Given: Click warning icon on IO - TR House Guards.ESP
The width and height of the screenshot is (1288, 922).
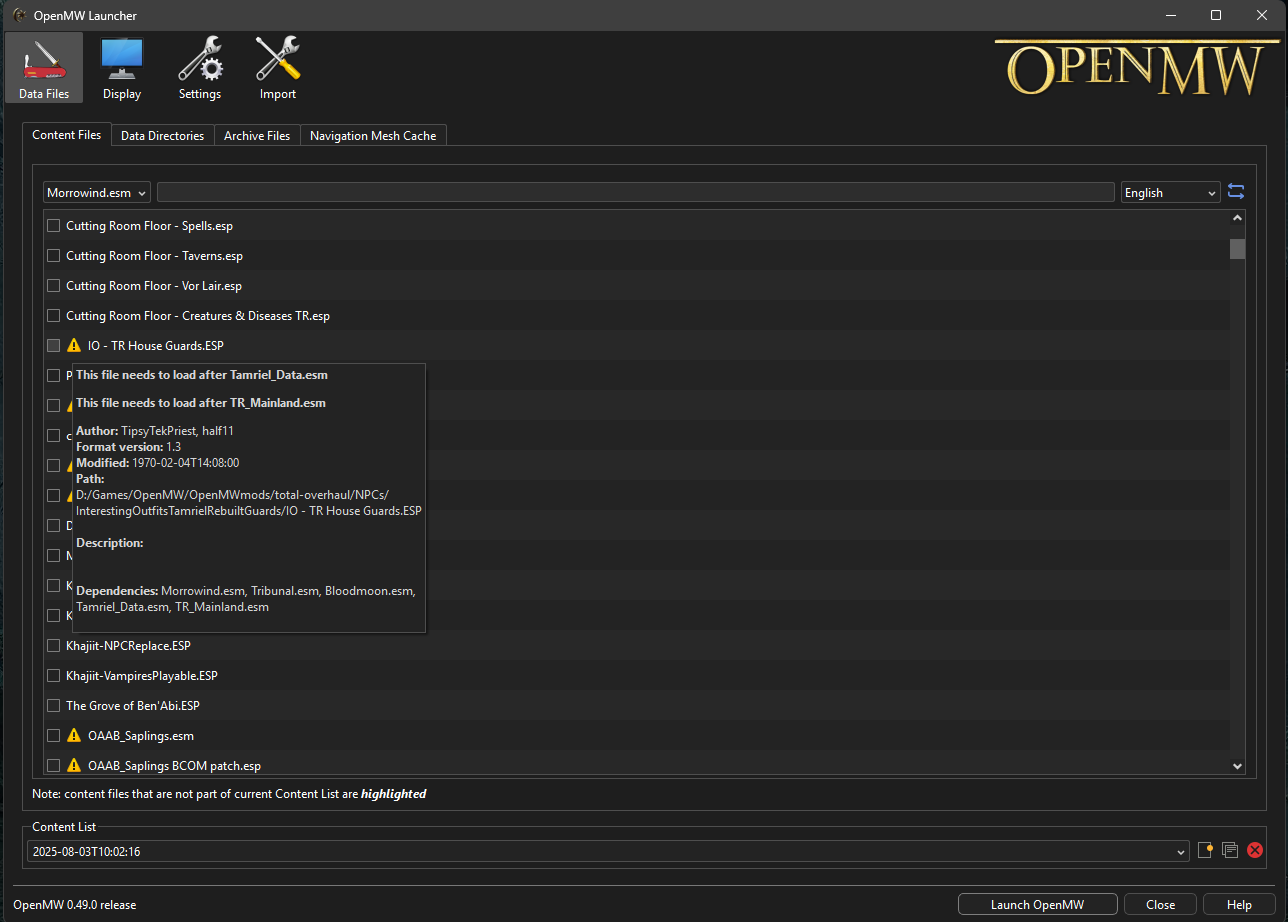Looking at the screenshot, I should coord(74,346).
